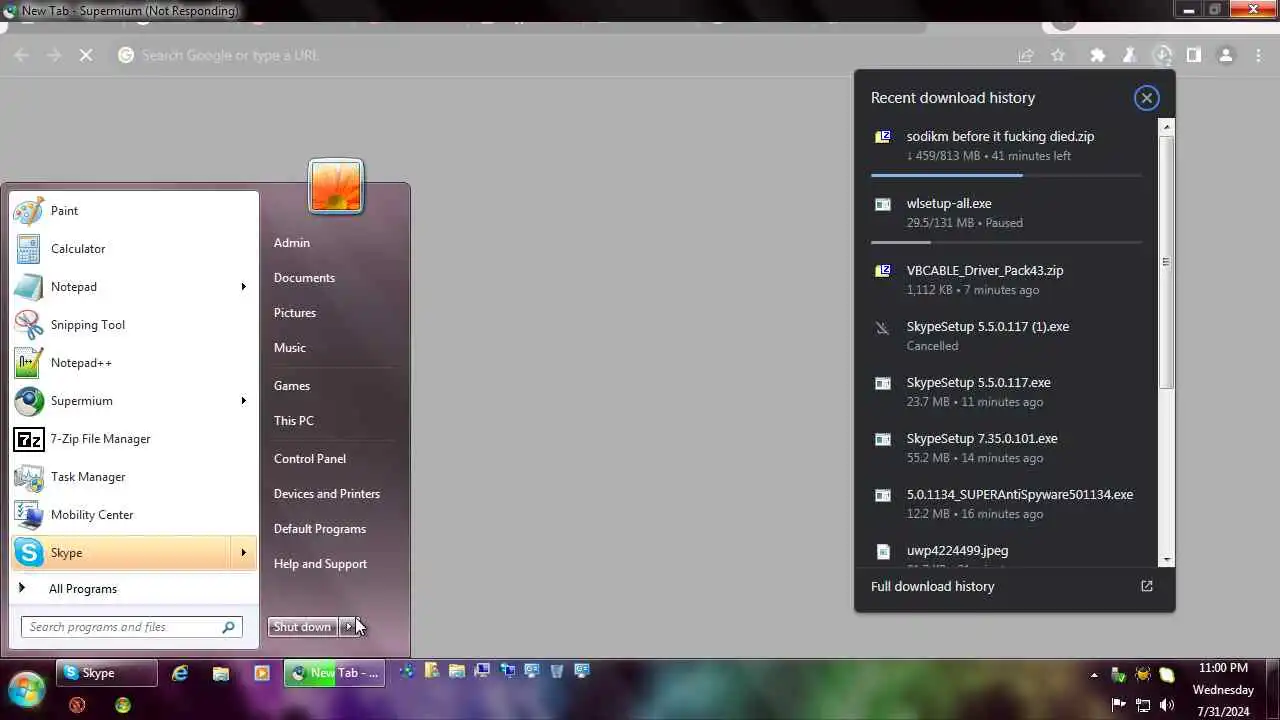The image size is (1280, 720).
Task: Show hidden tray icons arrow
Action: pos(1094,675)
